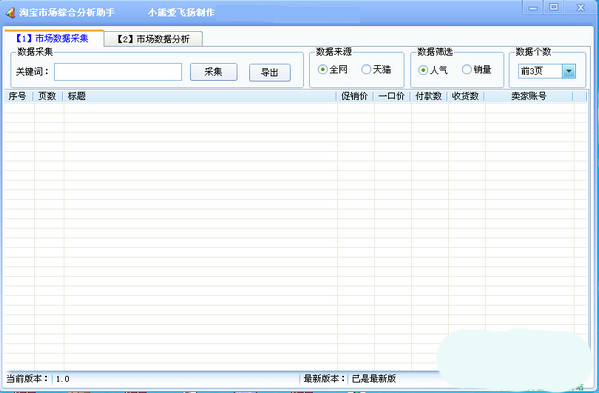Screen dimensions: 599x393
Task: Click the 关键词 label
Action: (x=32, y=71)
